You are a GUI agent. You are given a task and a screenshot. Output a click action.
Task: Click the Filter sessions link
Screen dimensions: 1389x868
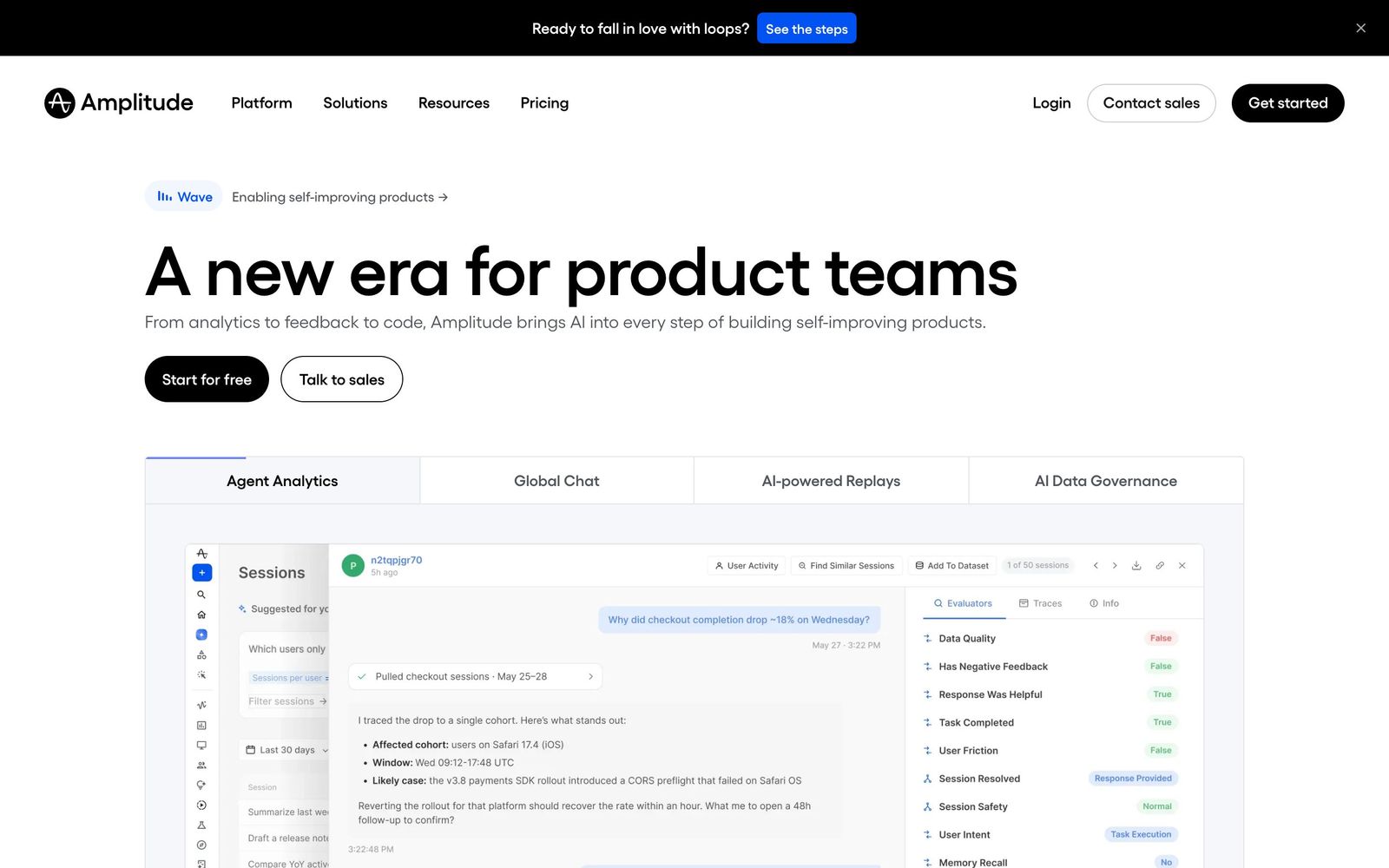pyautogui.click(x=287, y=701)
